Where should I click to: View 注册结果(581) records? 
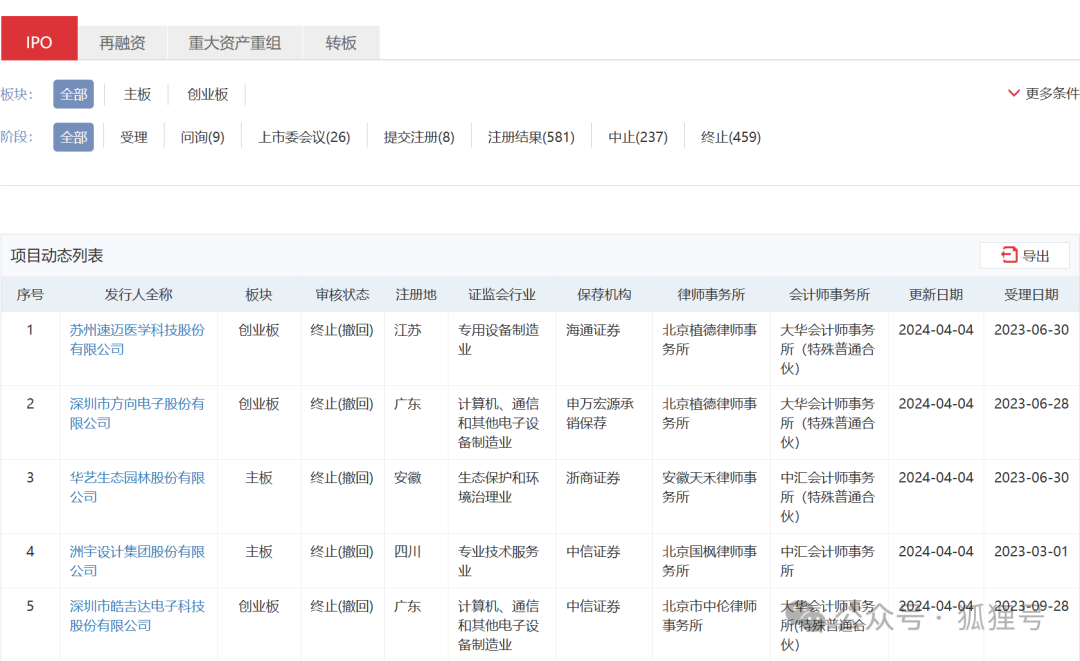point(532,136)
